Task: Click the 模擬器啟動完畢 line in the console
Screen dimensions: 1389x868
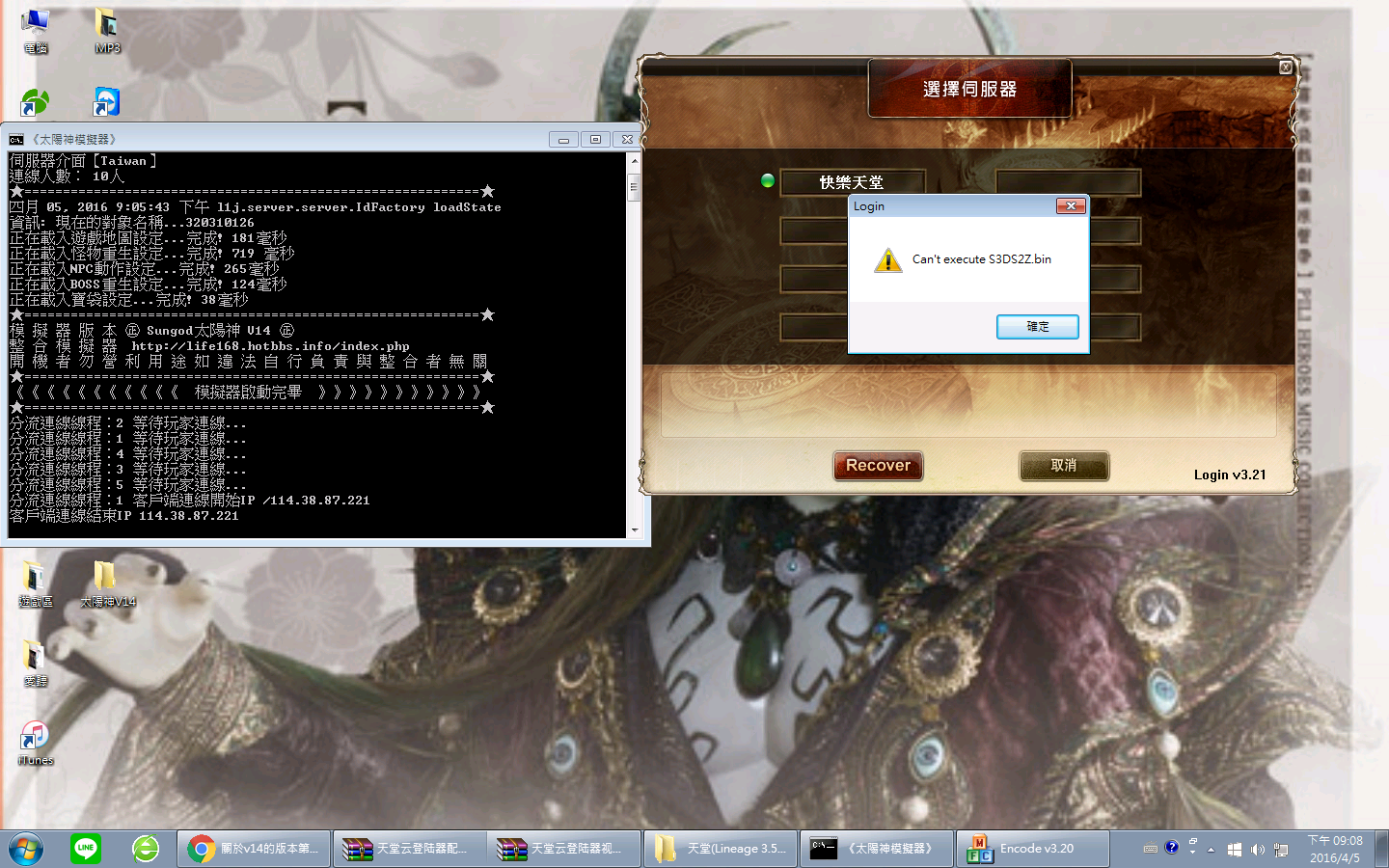Action: [x=248, y=393]
